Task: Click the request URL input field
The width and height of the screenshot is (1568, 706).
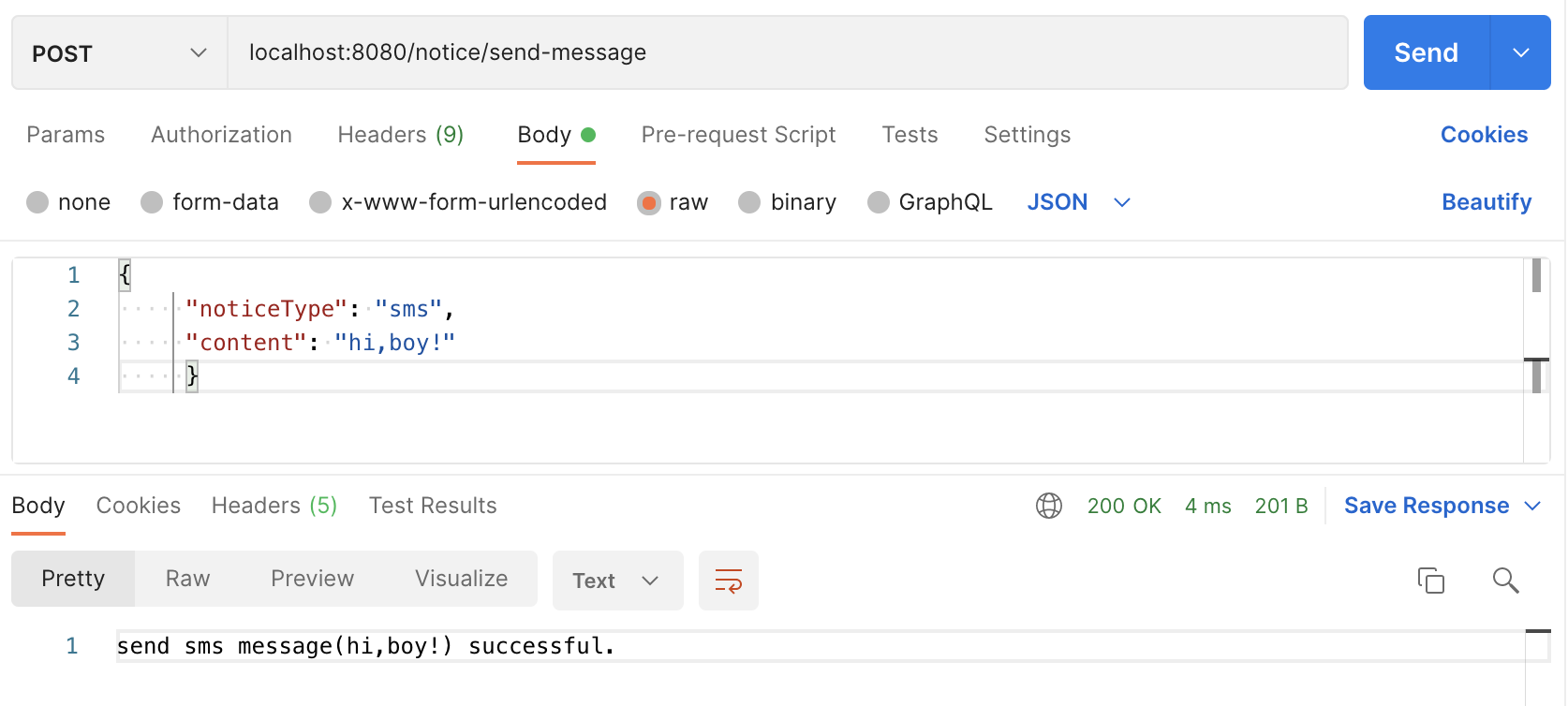Action: (787, 53)
